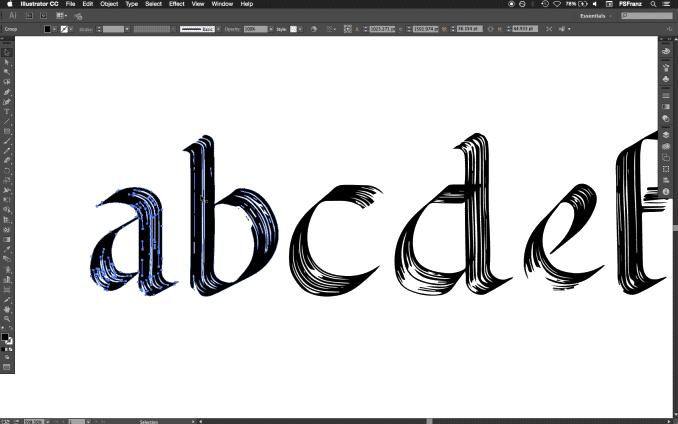Activate the Curvature tool
Image resolution: width=678 pixels, height=424 pixels.
coord(6,102)
